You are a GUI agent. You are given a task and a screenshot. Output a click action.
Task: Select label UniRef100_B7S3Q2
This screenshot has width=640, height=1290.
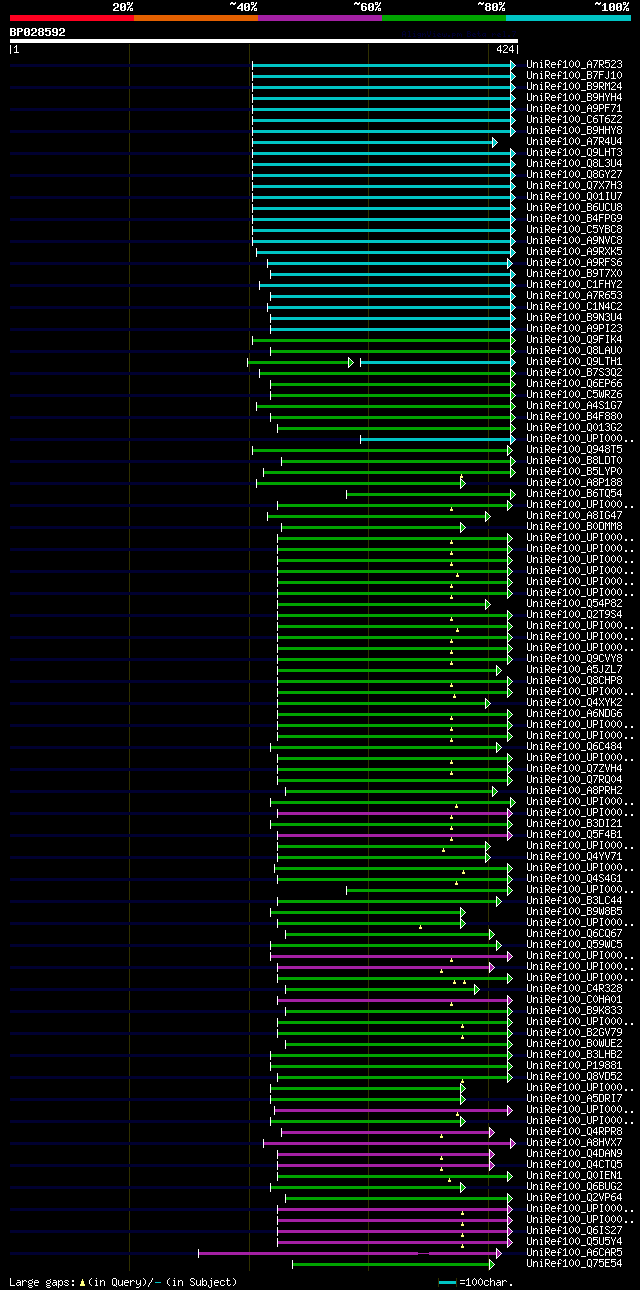(x=574, y=372)
